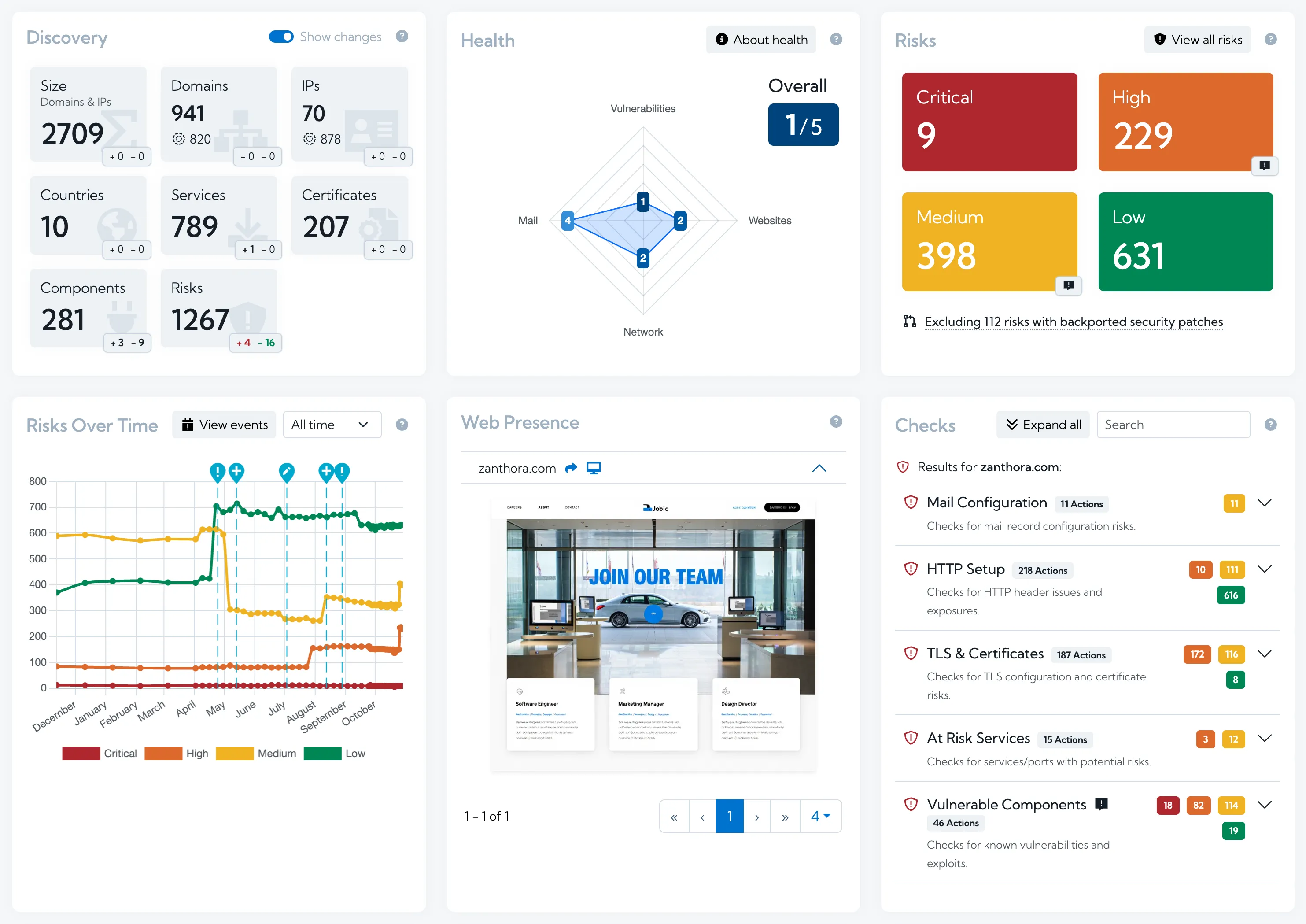
Task: Click the Risks Over Time help icon
Action: coord(402,425)
